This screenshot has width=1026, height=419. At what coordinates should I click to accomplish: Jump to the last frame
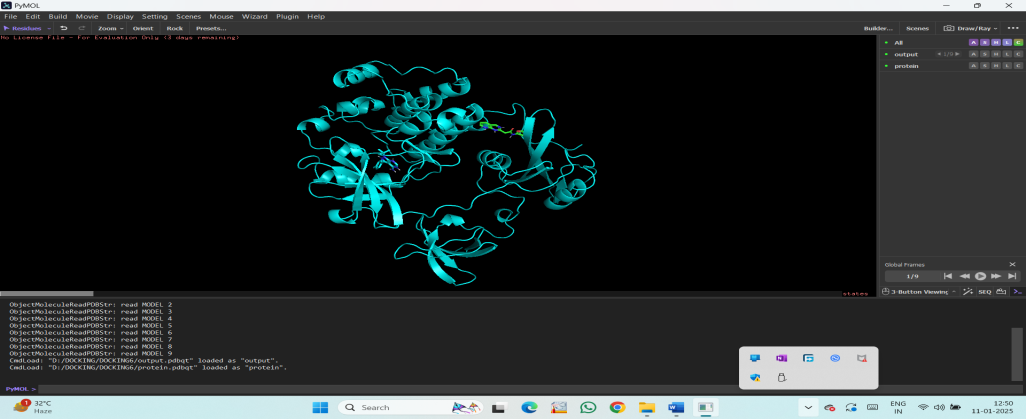[1012, 276]
